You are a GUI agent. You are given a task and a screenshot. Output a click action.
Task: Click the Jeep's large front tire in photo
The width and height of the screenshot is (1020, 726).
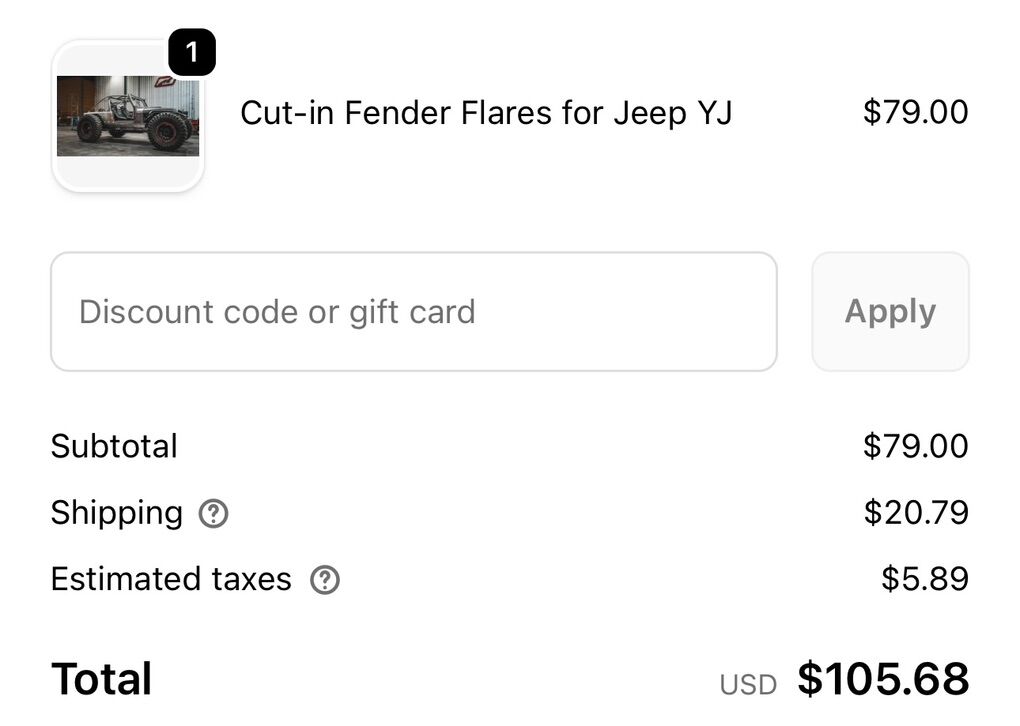166,130
